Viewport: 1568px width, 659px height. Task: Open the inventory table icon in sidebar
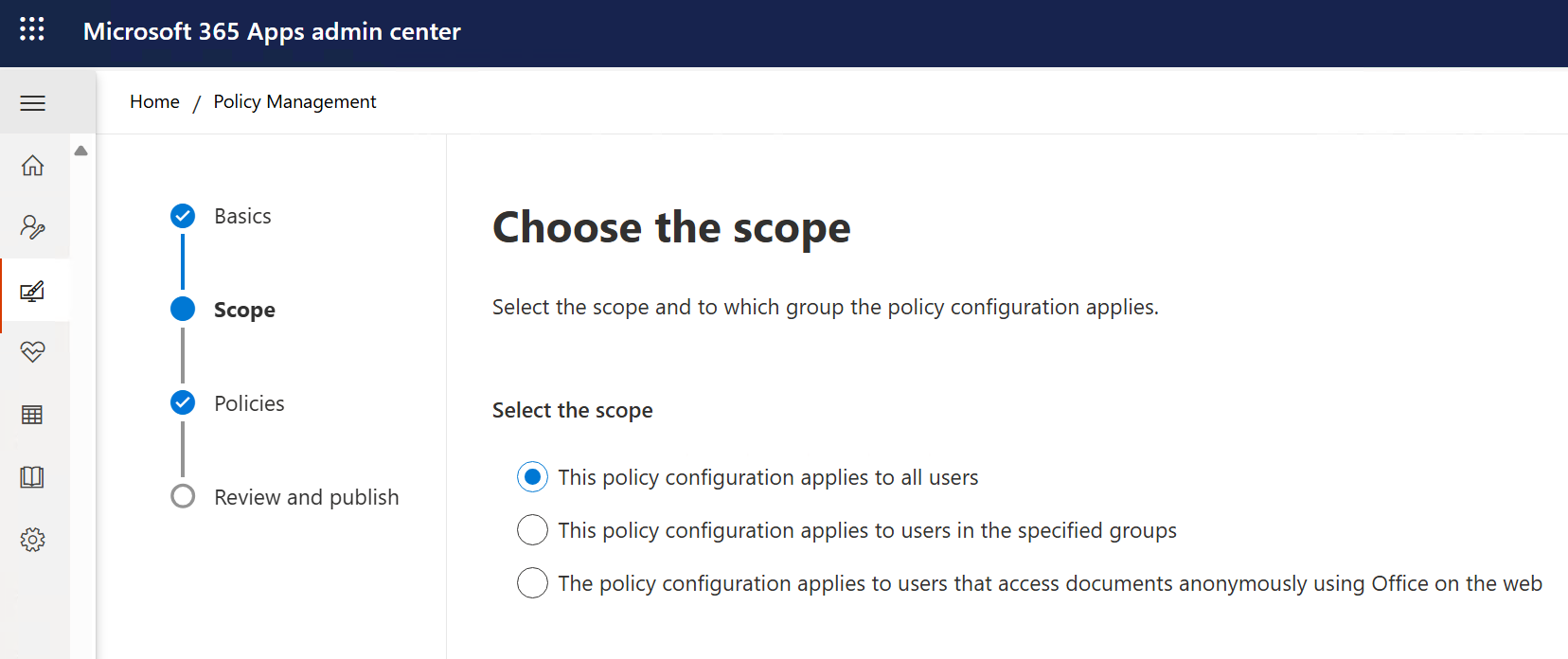[x=33, y=415]
